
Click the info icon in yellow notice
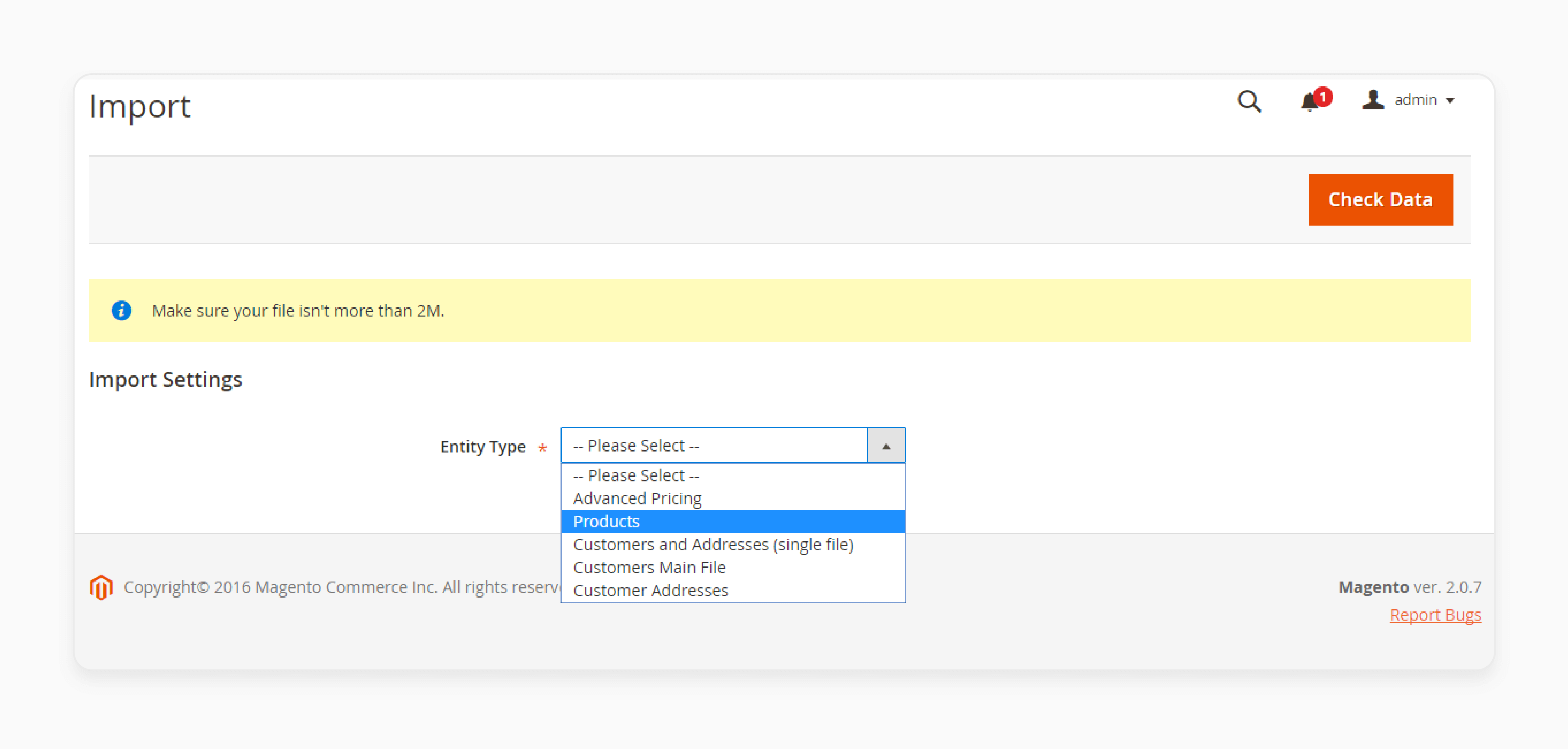point(121,311)
